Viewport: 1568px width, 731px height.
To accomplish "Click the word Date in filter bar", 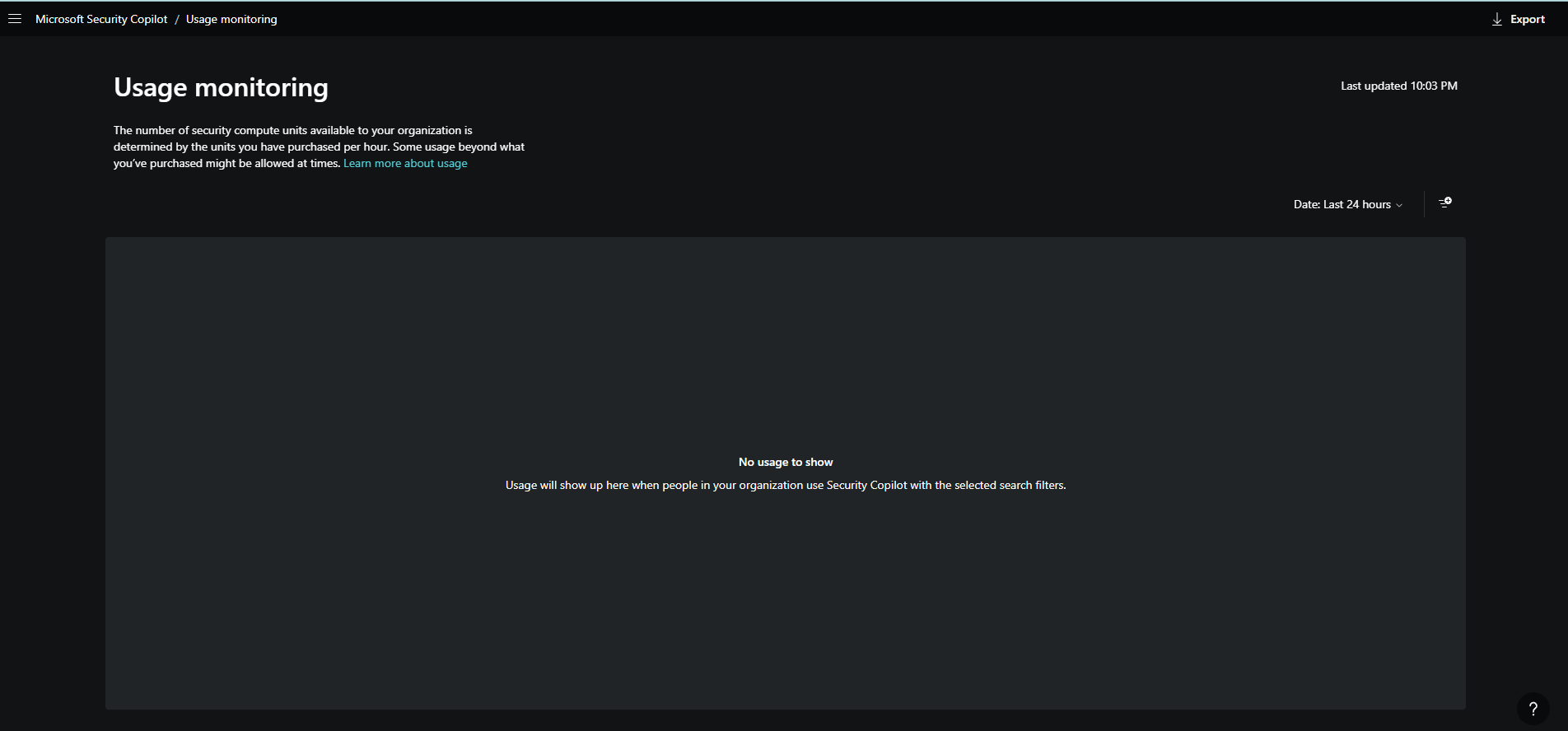I will point(1306,204).
